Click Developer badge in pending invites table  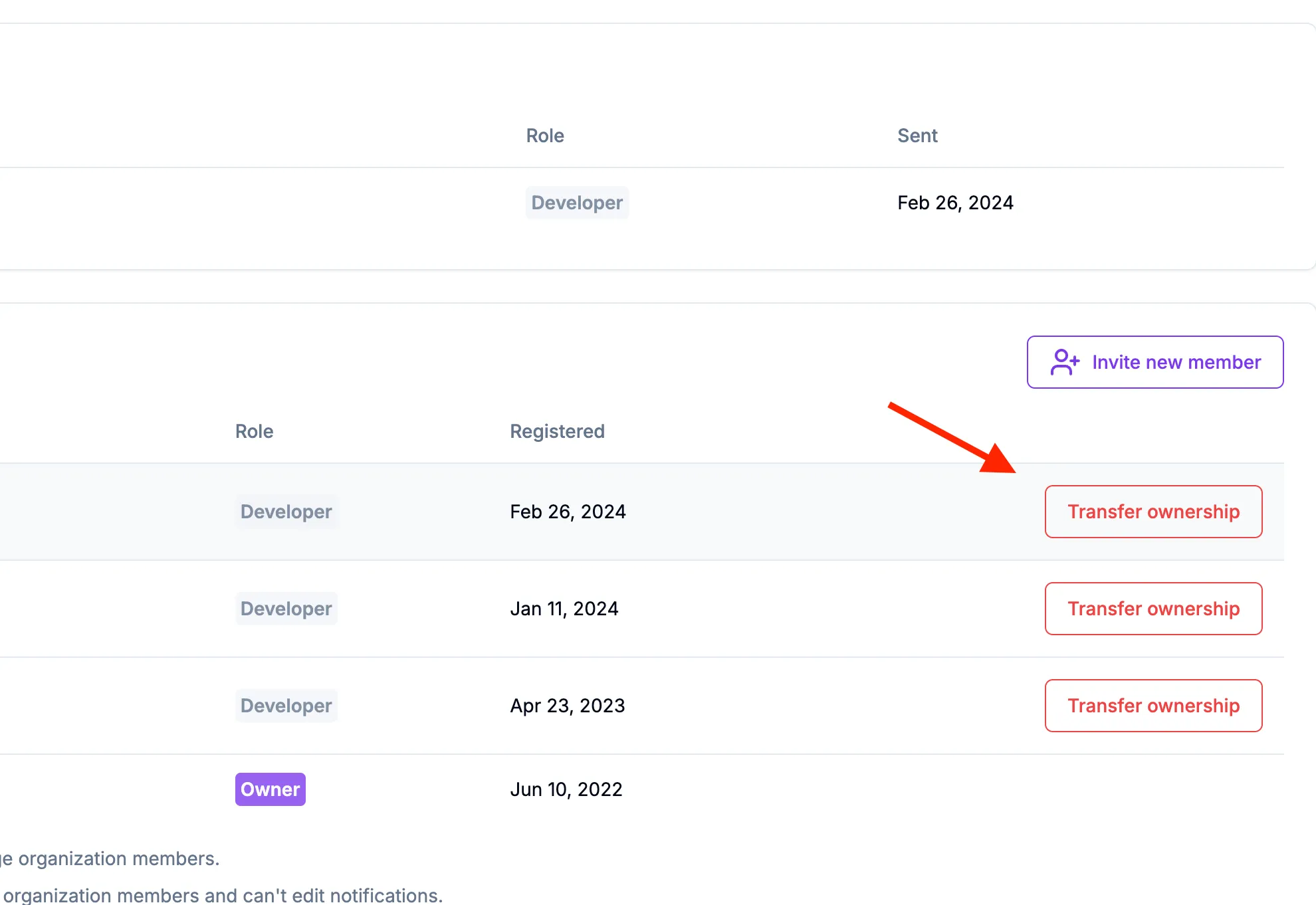[576, 203]
